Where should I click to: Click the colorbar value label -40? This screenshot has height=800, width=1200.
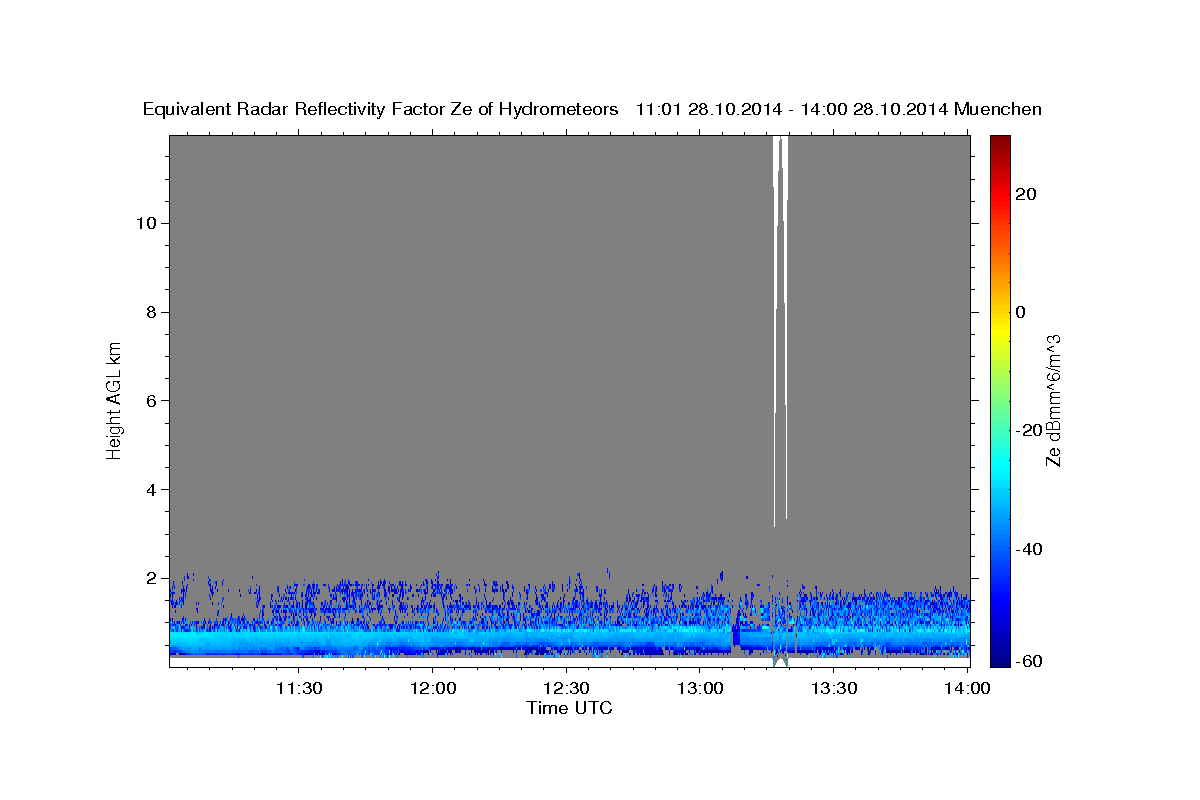[1030, 549]
